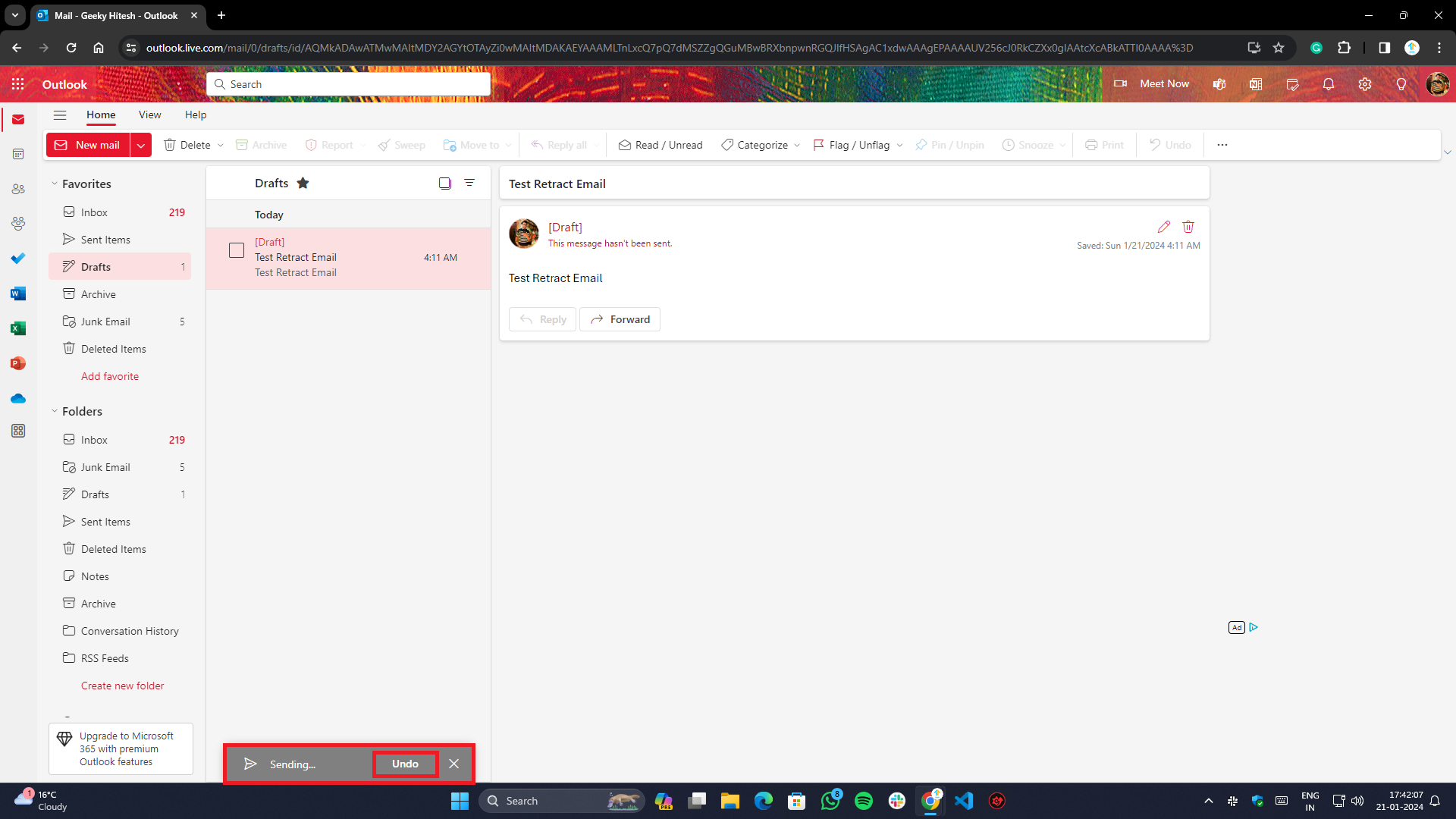Viewport: 1456px width, 819px height.
Task: Collapse the Favorites section
Action: coord(55,184)
